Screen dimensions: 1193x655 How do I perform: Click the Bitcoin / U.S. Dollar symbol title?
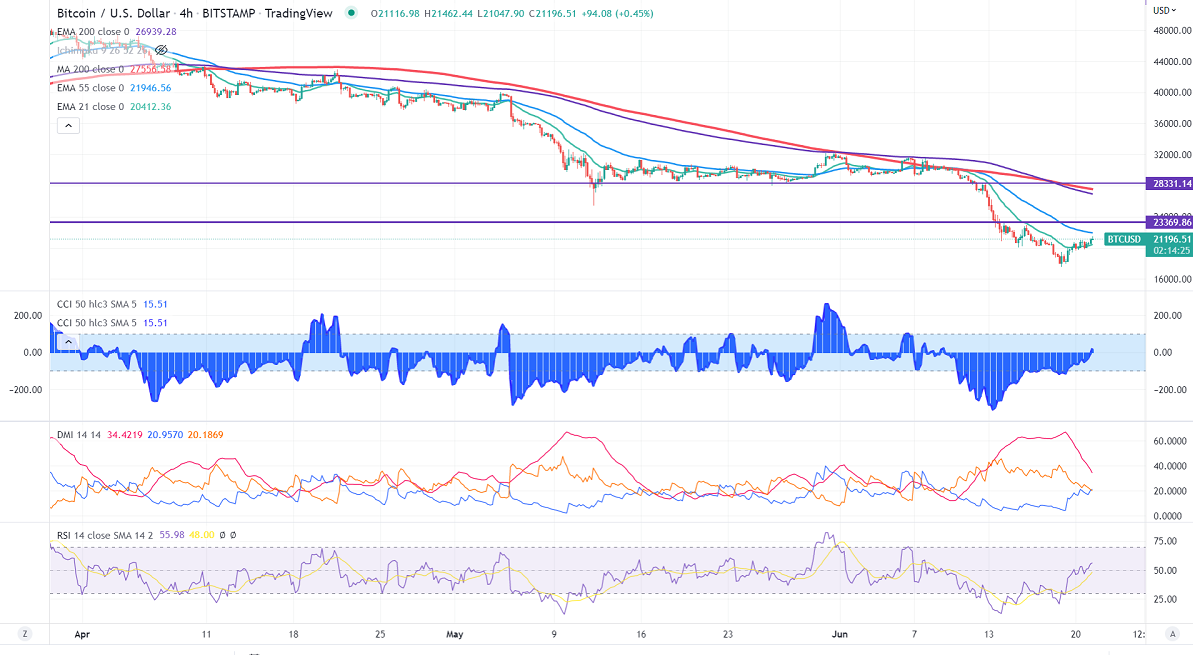113,13
